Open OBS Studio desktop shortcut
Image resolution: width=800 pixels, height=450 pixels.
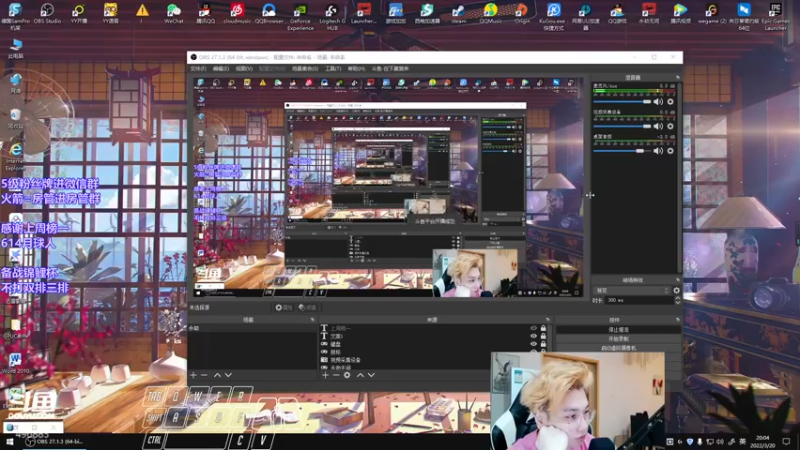[x=47, y=13]
